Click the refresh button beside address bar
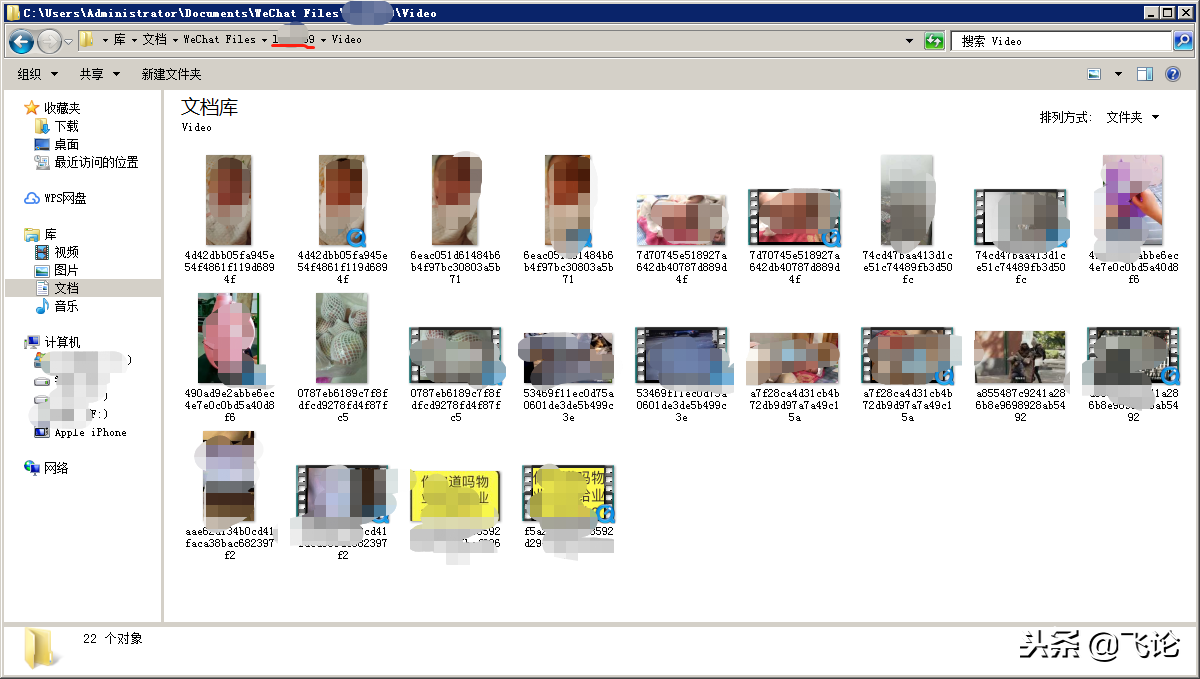 point(934,41)
